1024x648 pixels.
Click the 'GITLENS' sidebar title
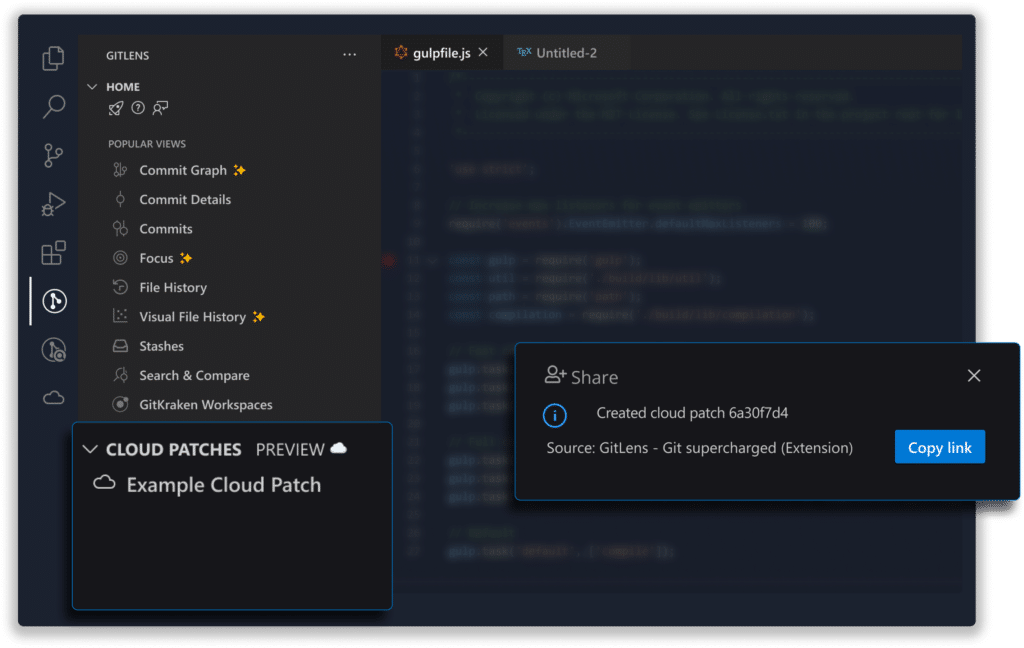pos(127,56)
